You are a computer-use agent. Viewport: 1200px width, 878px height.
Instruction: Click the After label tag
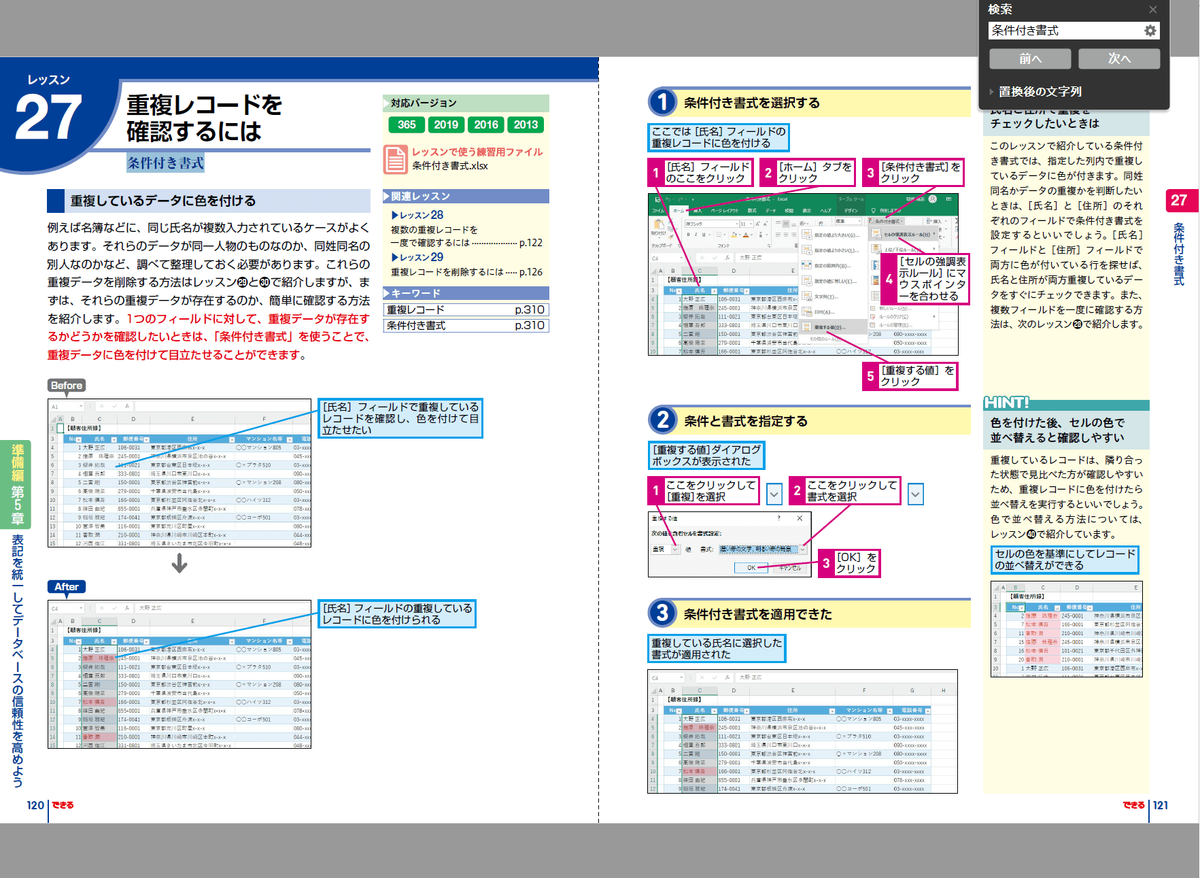67,587
